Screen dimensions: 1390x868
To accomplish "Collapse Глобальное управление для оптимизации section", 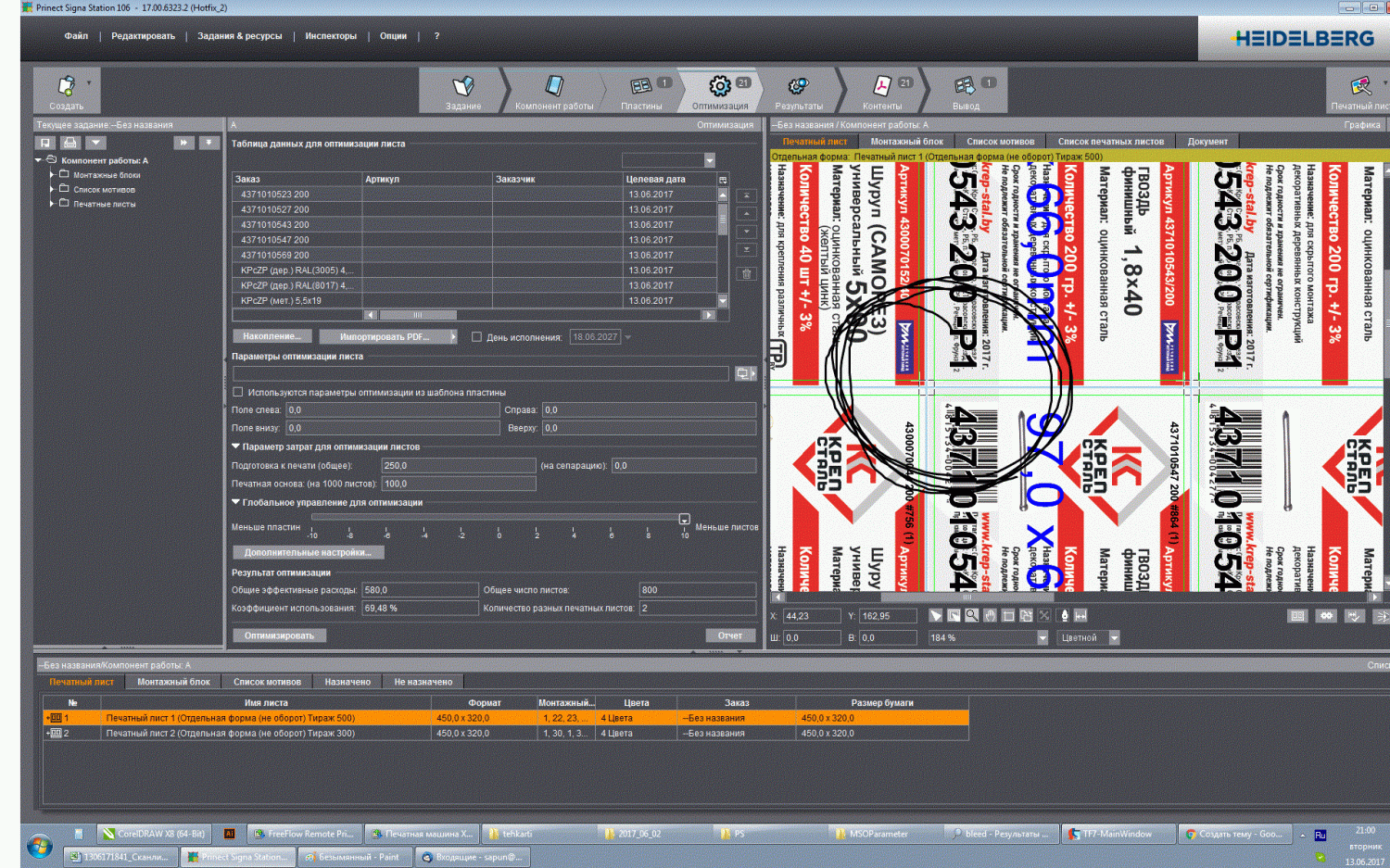I will tap(235, 502).
